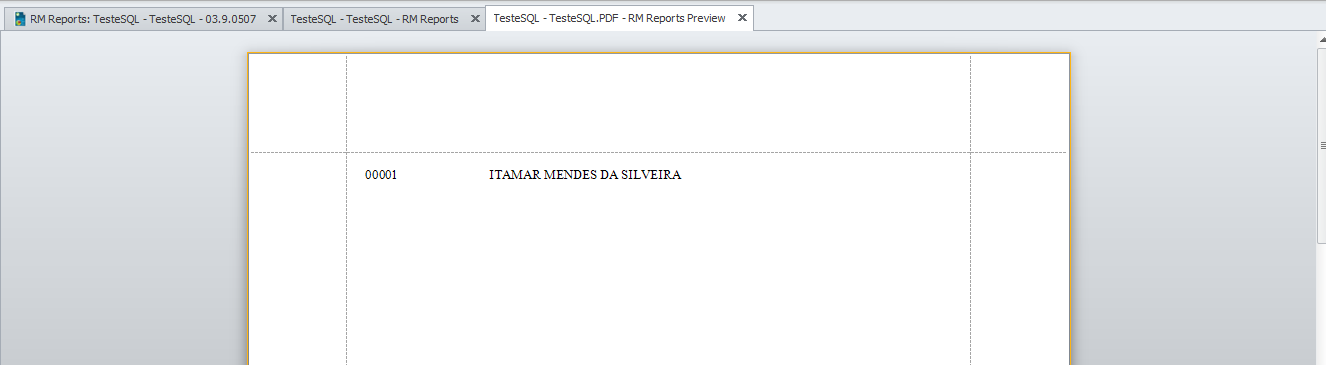Close the RM Reports: TesteSQL 03.9.0507 tab
The image size is (1326, 365).
tap(272, 19)
